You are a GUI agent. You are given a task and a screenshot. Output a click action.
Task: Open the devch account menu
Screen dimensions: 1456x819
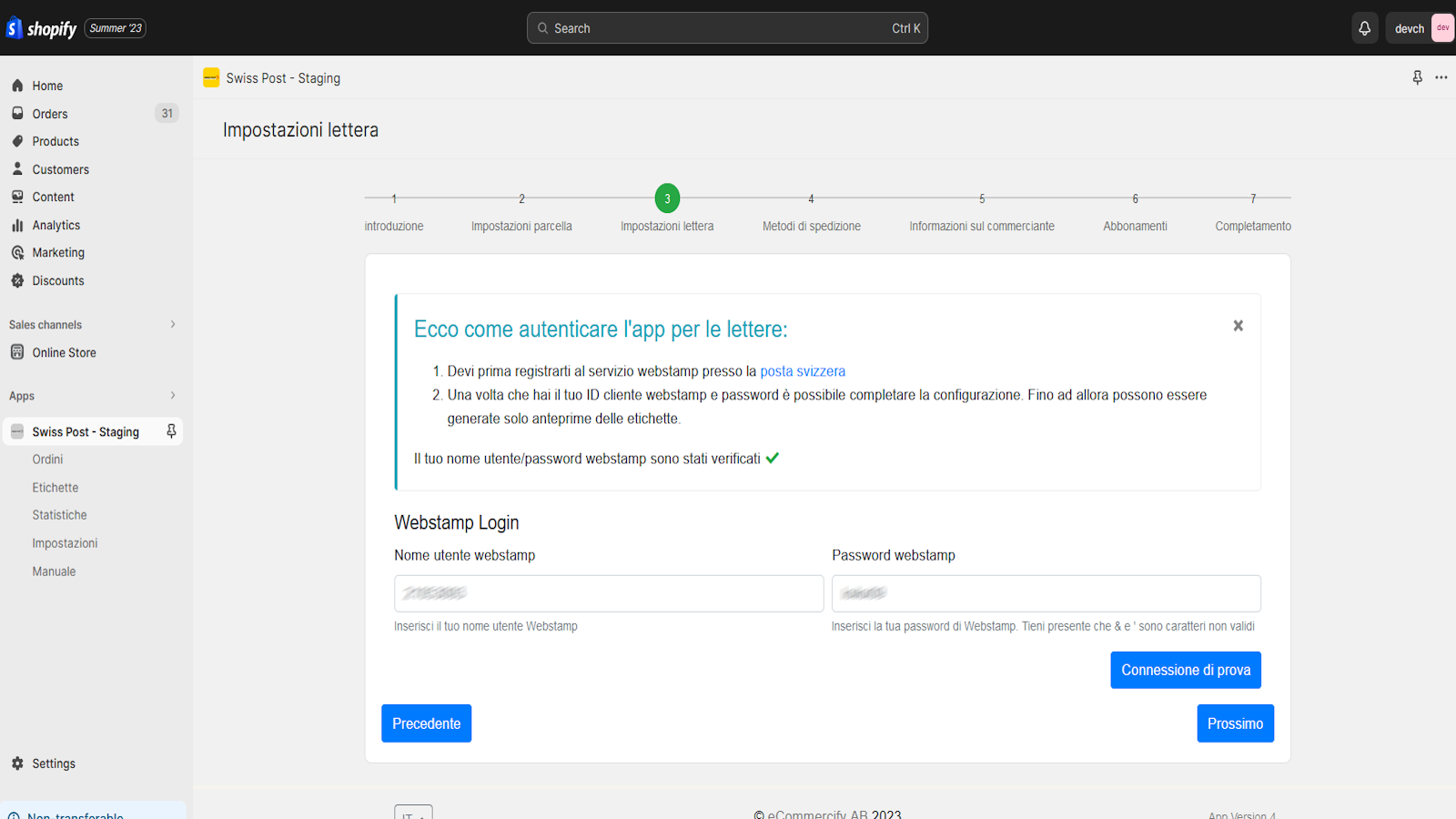[1420, 28]
